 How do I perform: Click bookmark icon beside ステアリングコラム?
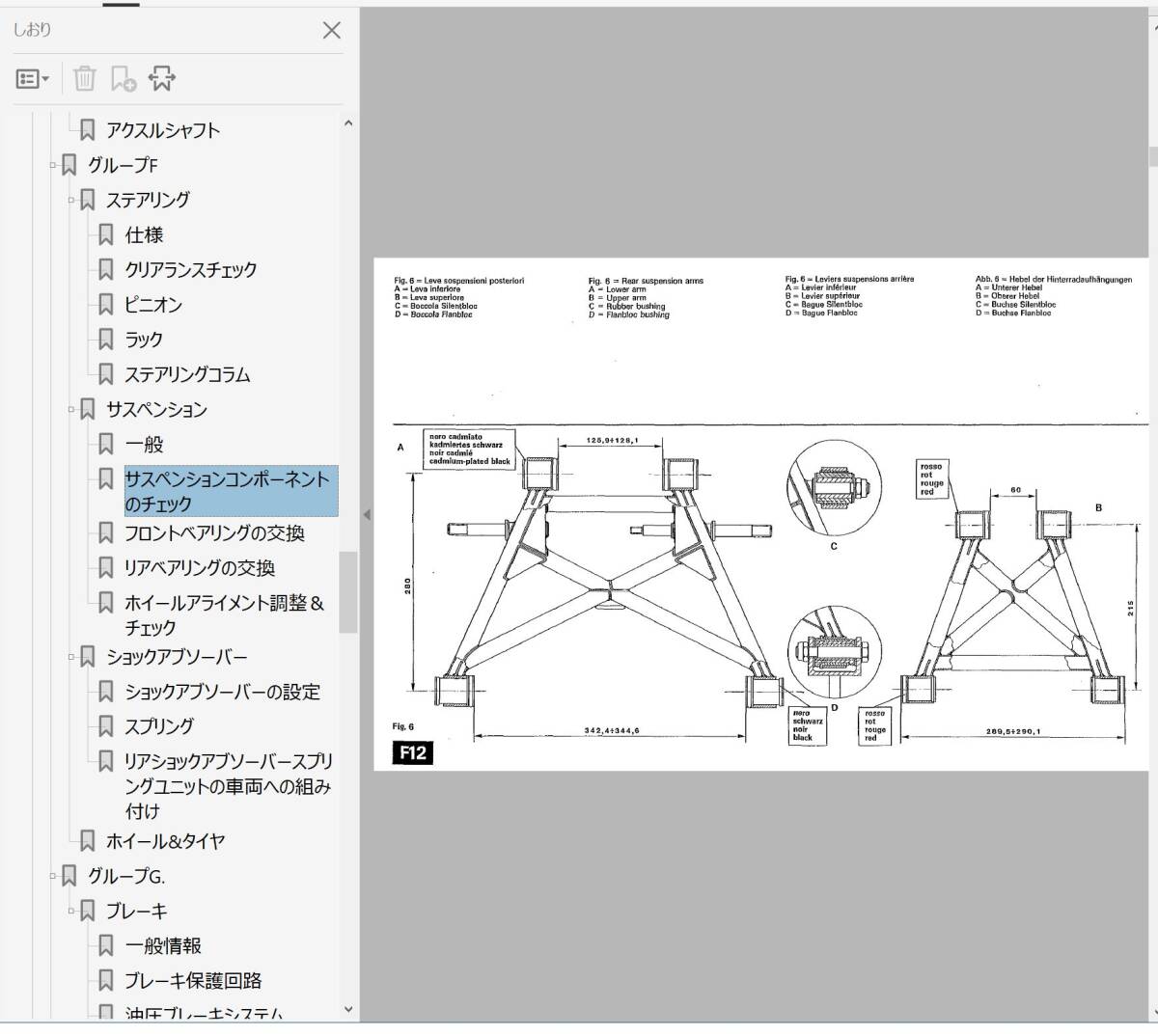106,374
